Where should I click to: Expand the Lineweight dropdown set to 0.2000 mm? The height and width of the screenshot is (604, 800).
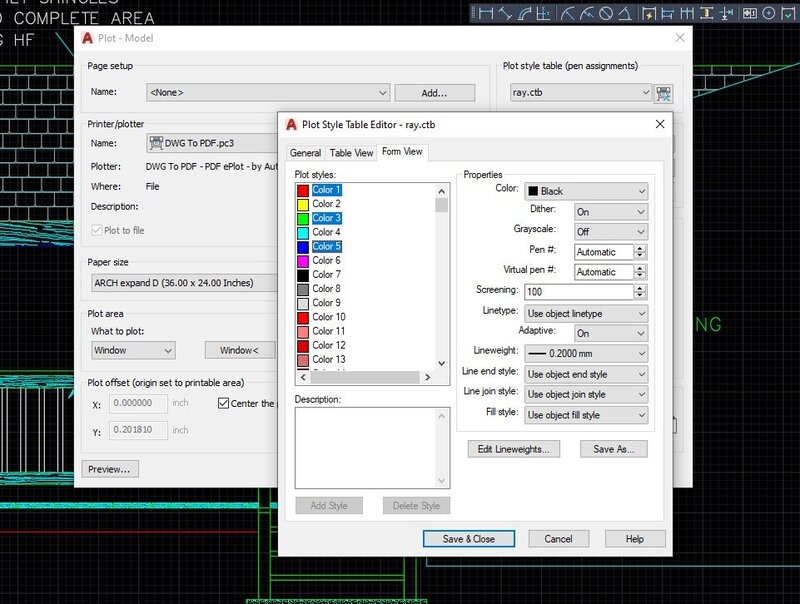tap(587, 354)
